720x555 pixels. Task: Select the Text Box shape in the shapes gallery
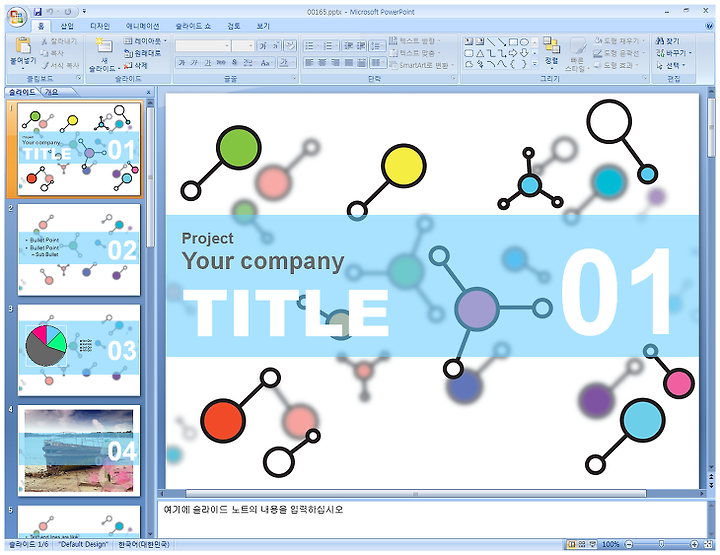[x=469, y=42]
